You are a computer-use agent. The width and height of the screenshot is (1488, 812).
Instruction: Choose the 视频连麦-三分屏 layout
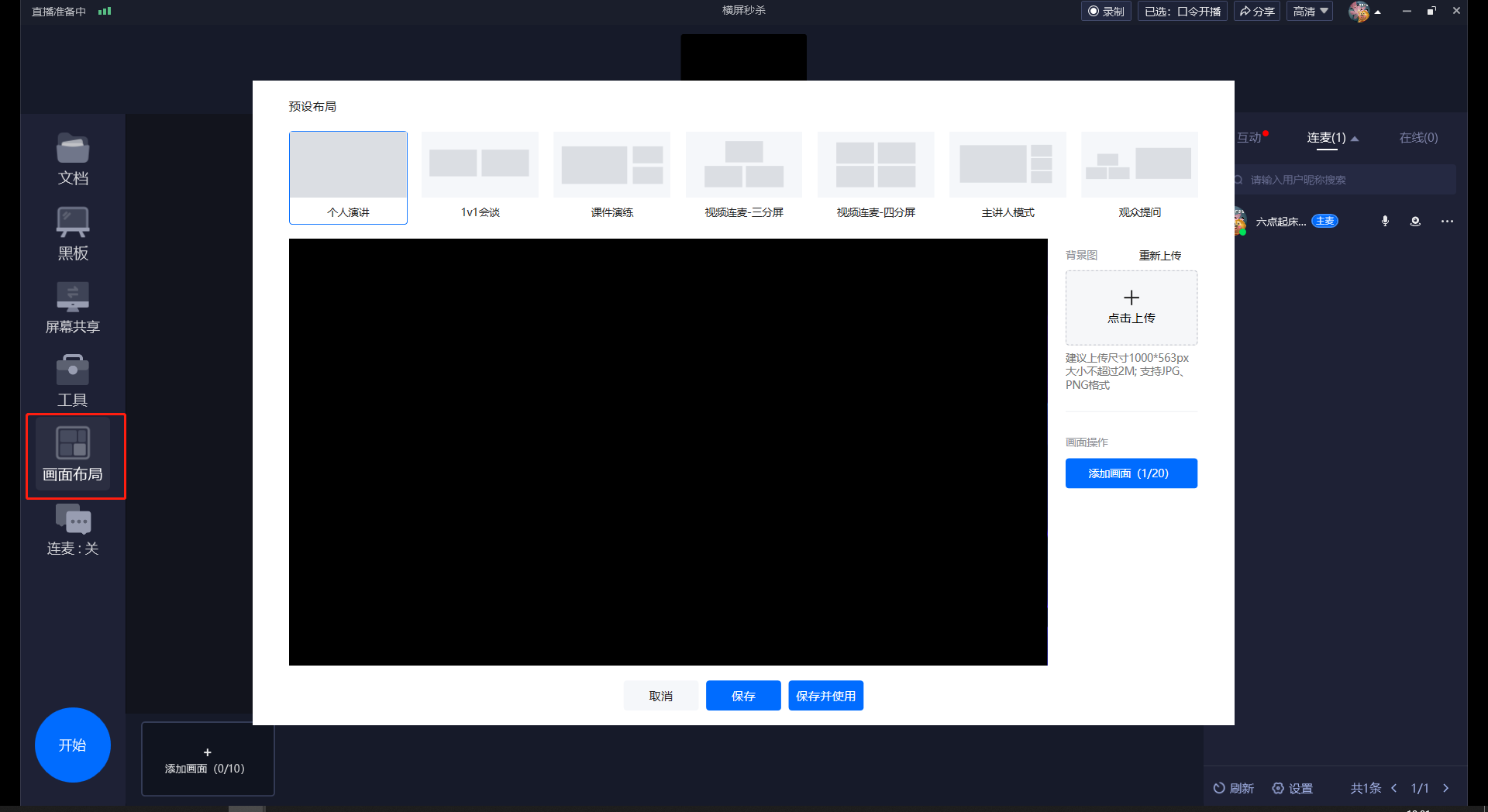[x=744, y=177]
